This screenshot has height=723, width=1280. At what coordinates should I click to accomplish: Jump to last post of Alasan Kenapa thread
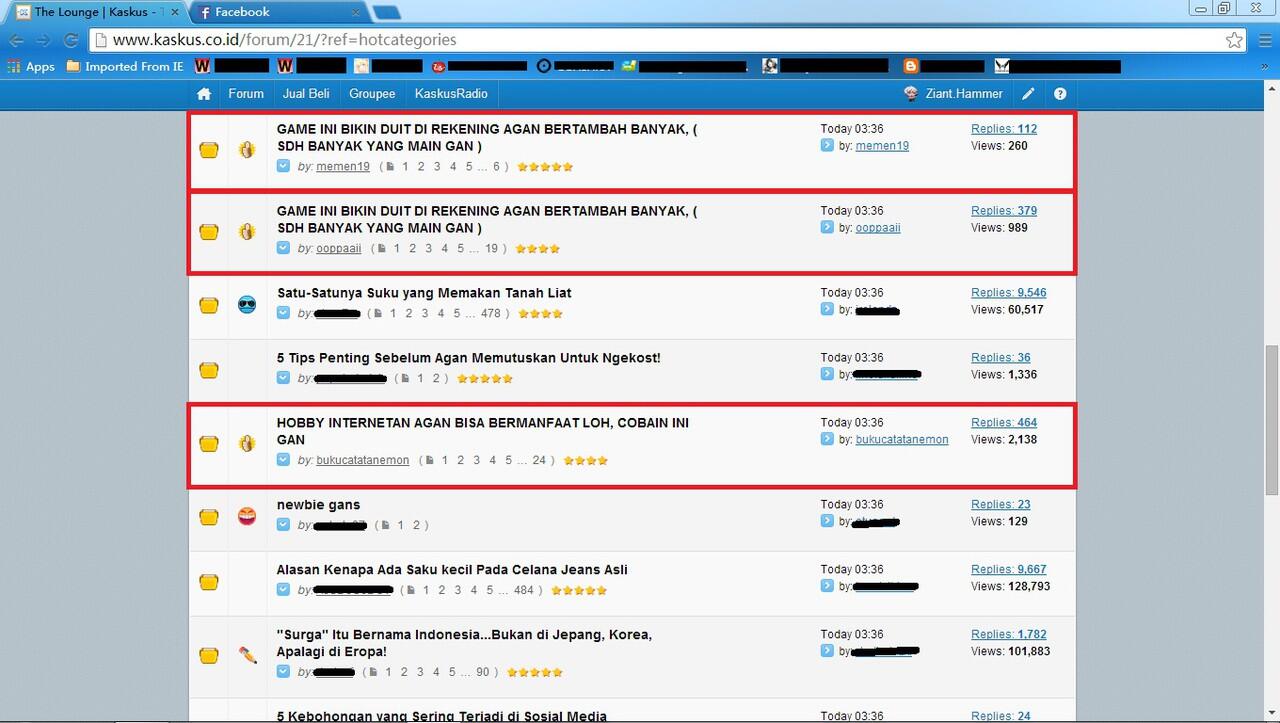pos(827,586)
